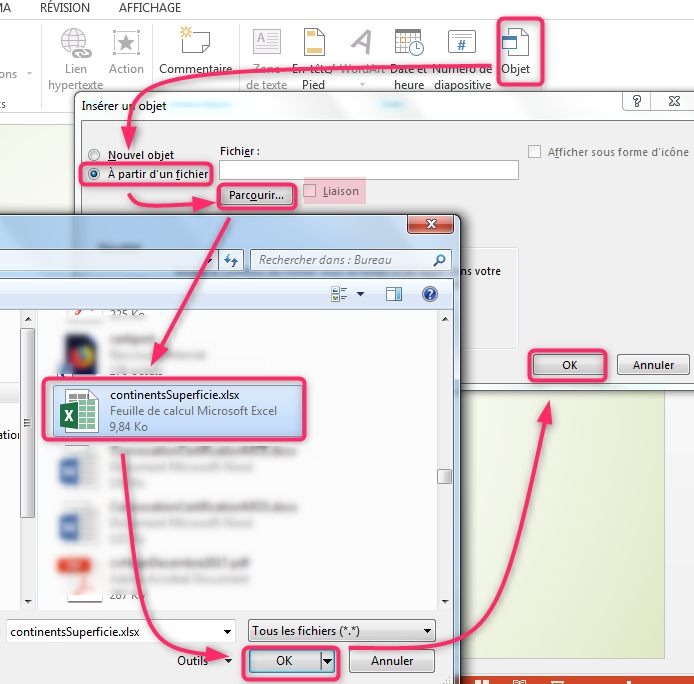Viewport: 694px width, 684px height.
Task: Toggle the preview pane icon in file browser
Action: (x=394, y=294)
